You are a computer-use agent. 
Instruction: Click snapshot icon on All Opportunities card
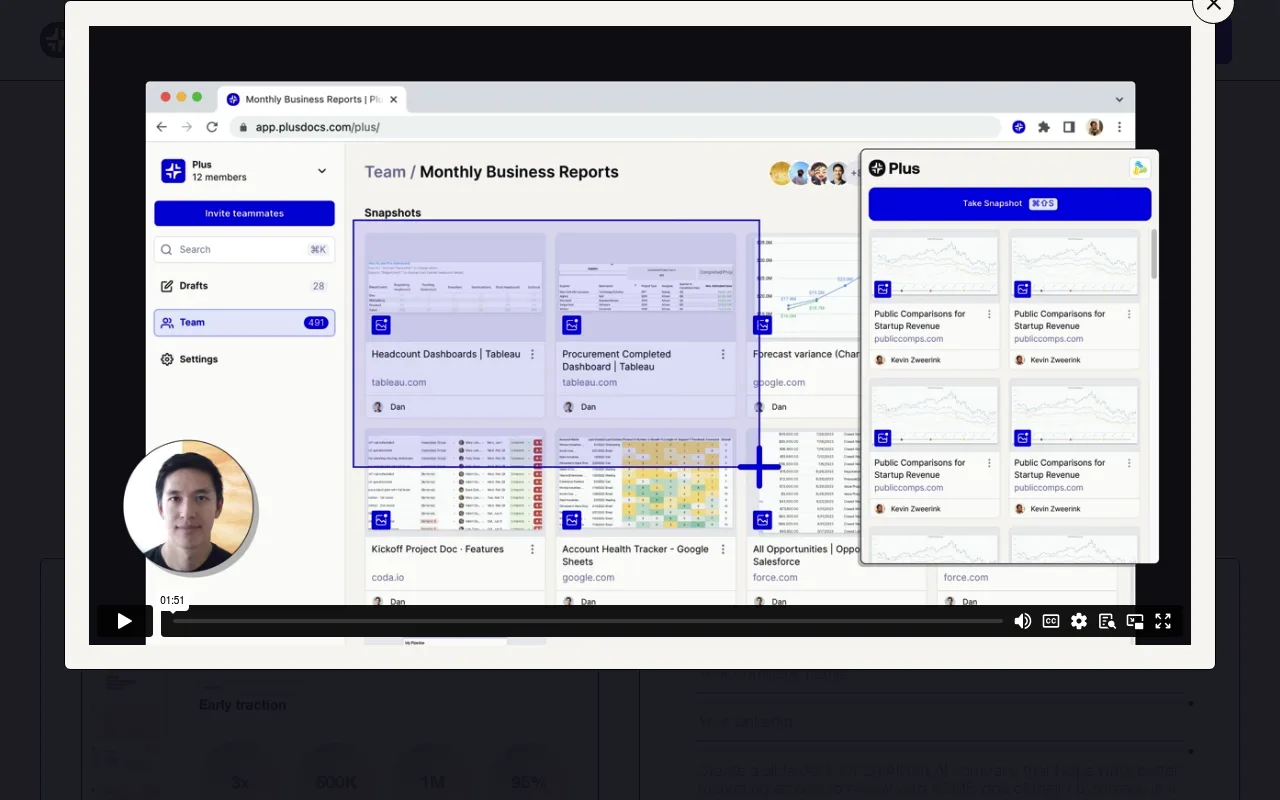click(x=763, y=520)
